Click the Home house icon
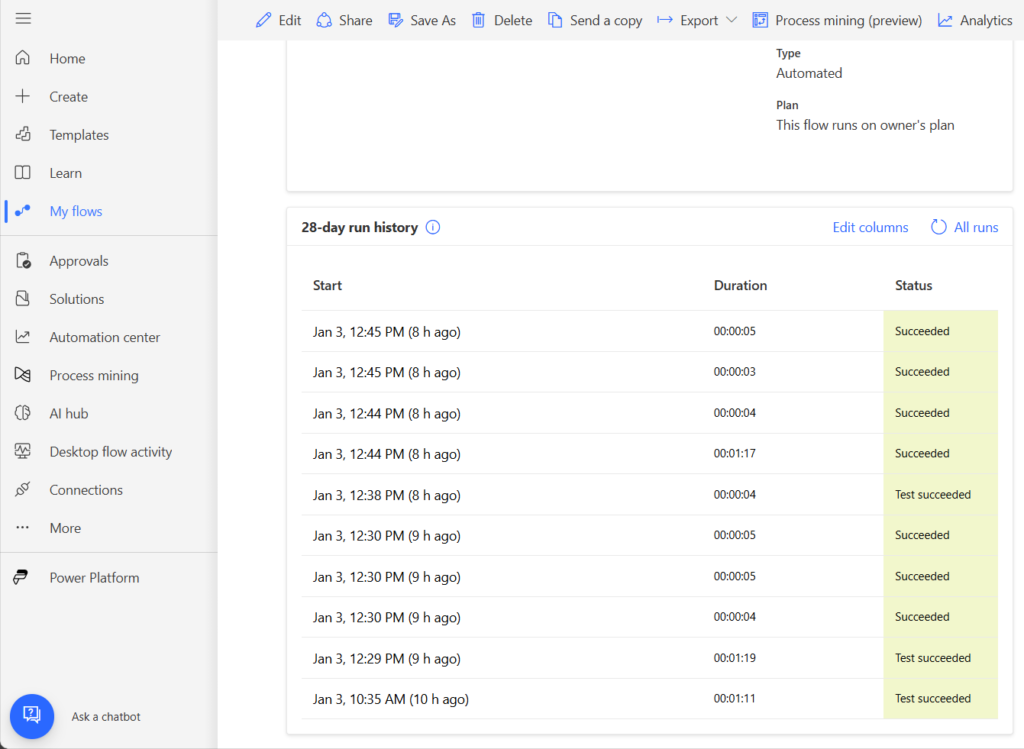 (x=23, y=58)
